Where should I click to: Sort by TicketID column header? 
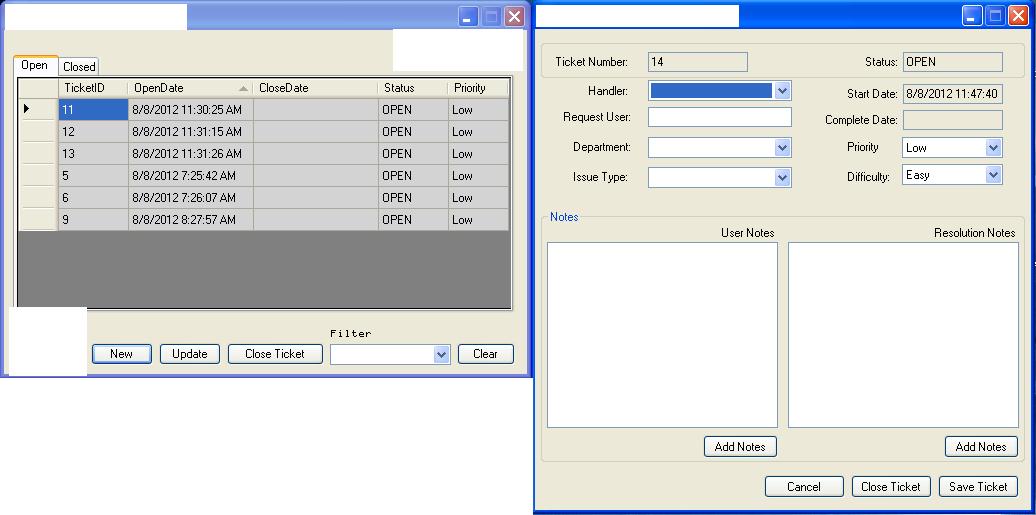tap(93, 88)
